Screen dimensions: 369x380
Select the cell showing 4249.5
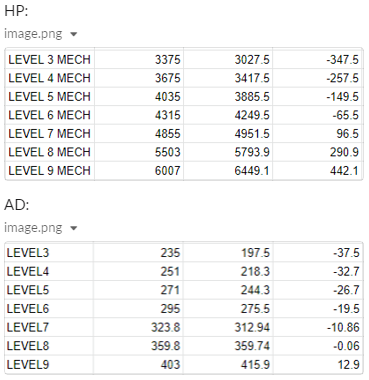pos(228,115)
